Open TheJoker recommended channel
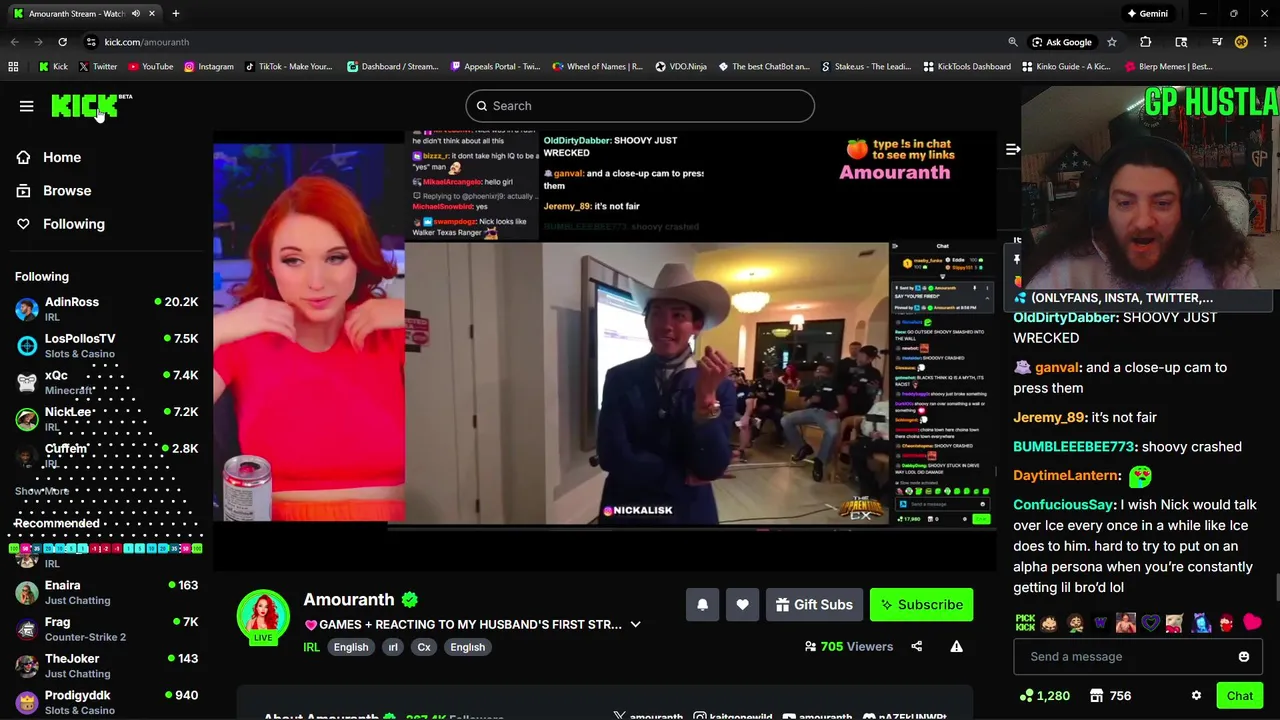Viewport: 1280px width, 720px height. pyautogui.click(x=106, y=665)
